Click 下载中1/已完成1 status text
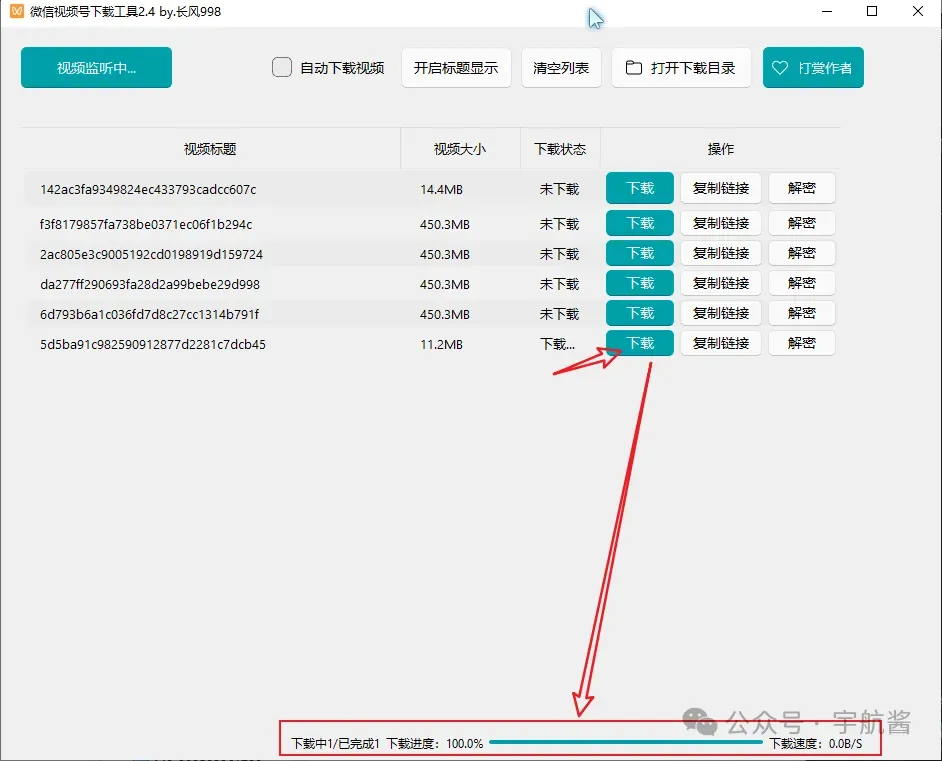Screen dimensions: 942x761 pos(335,744)
